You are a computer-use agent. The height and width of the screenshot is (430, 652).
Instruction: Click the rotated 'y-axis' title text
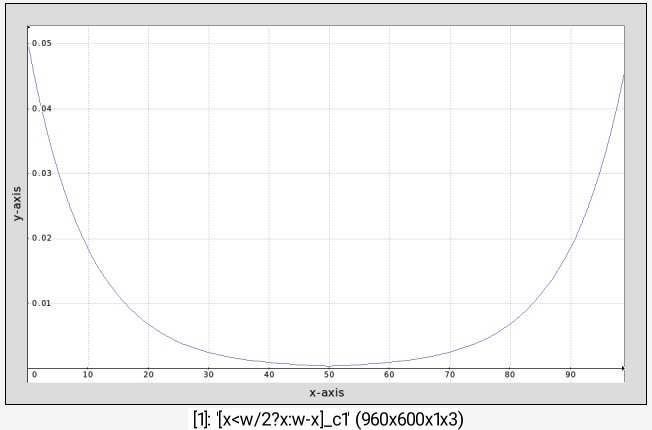17,204
